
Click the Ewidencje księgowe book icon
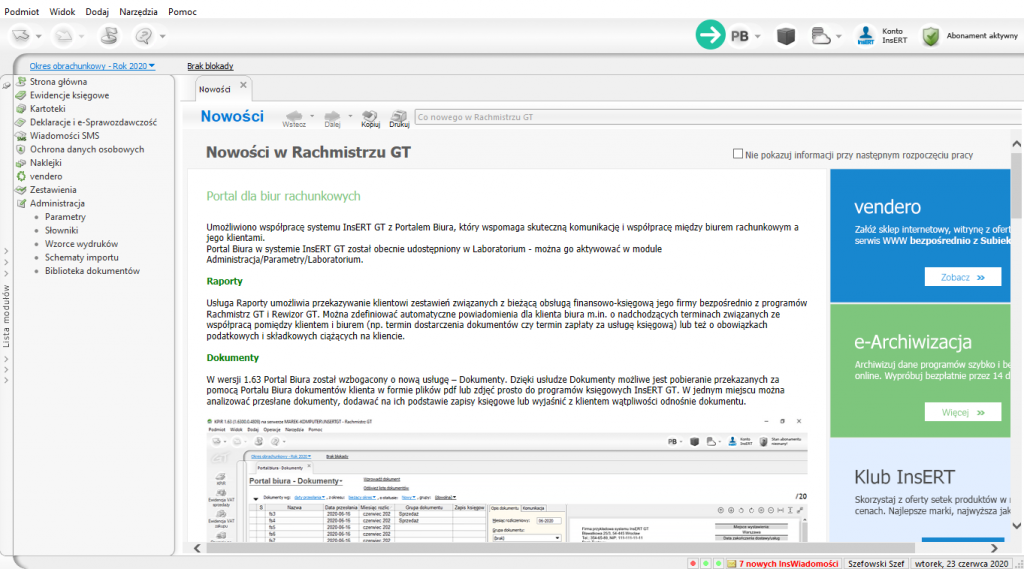[x=21, y=95]
